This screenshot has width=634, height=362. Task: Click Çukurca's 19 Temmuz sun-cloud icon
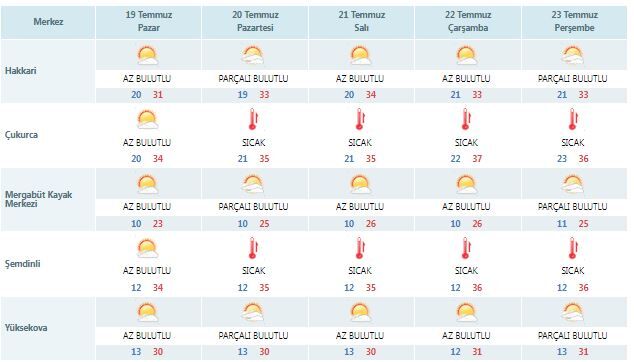[x=148, y=120]
